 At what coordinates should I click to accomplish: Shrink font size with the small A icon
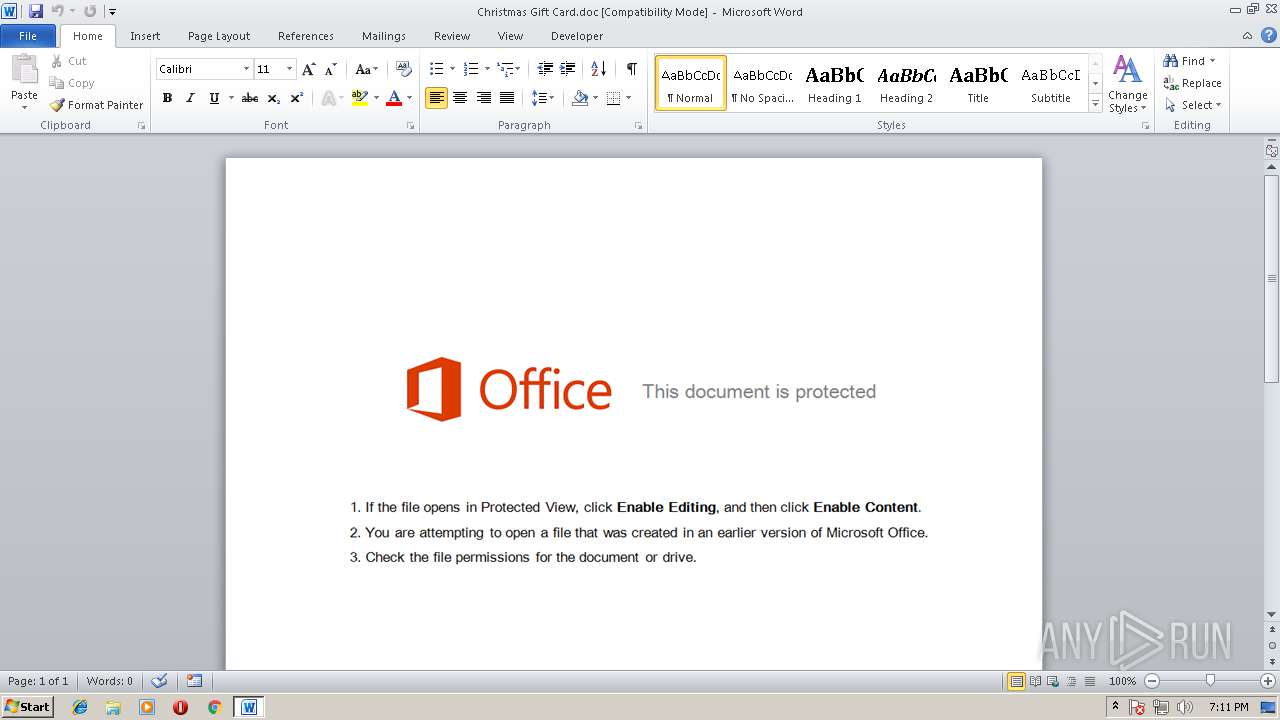(331, 69)
